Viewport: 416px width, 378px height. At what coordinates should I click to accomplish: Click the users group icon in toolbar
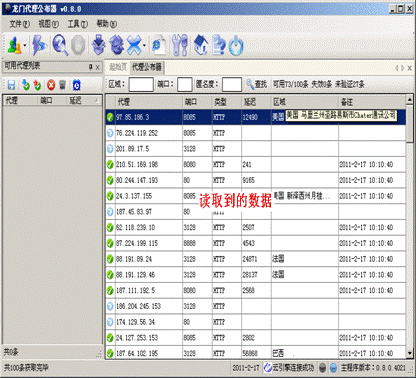point(14,45)
